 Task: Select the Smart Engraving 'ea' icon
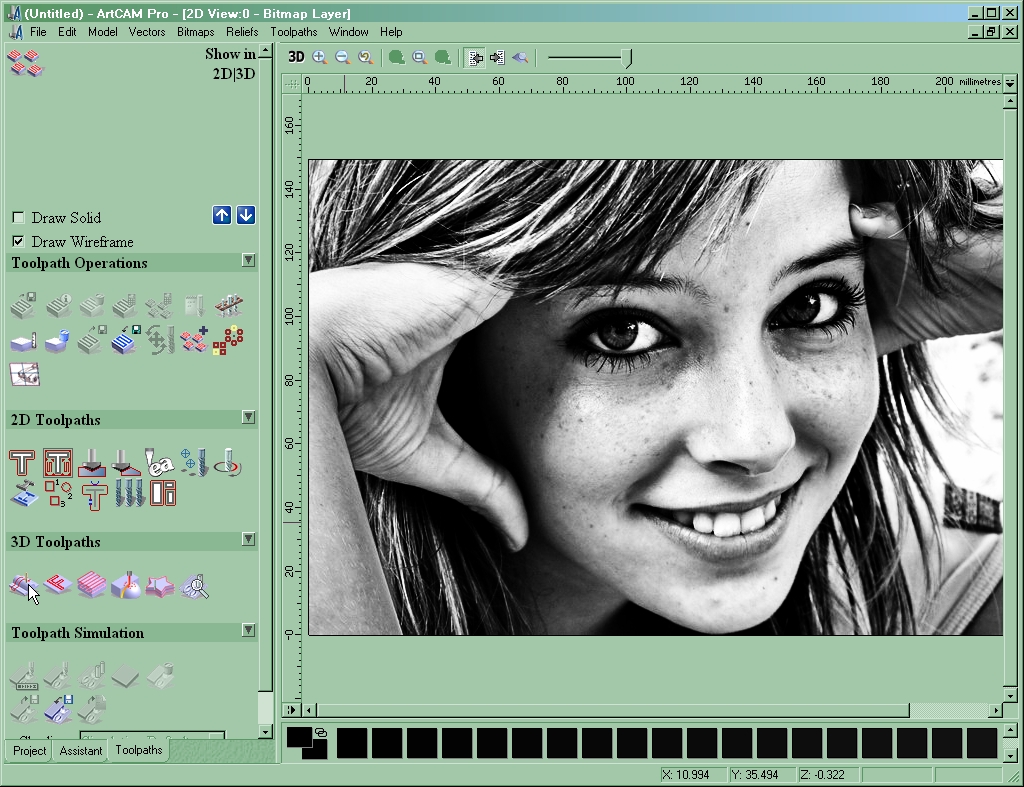(159, 462)
